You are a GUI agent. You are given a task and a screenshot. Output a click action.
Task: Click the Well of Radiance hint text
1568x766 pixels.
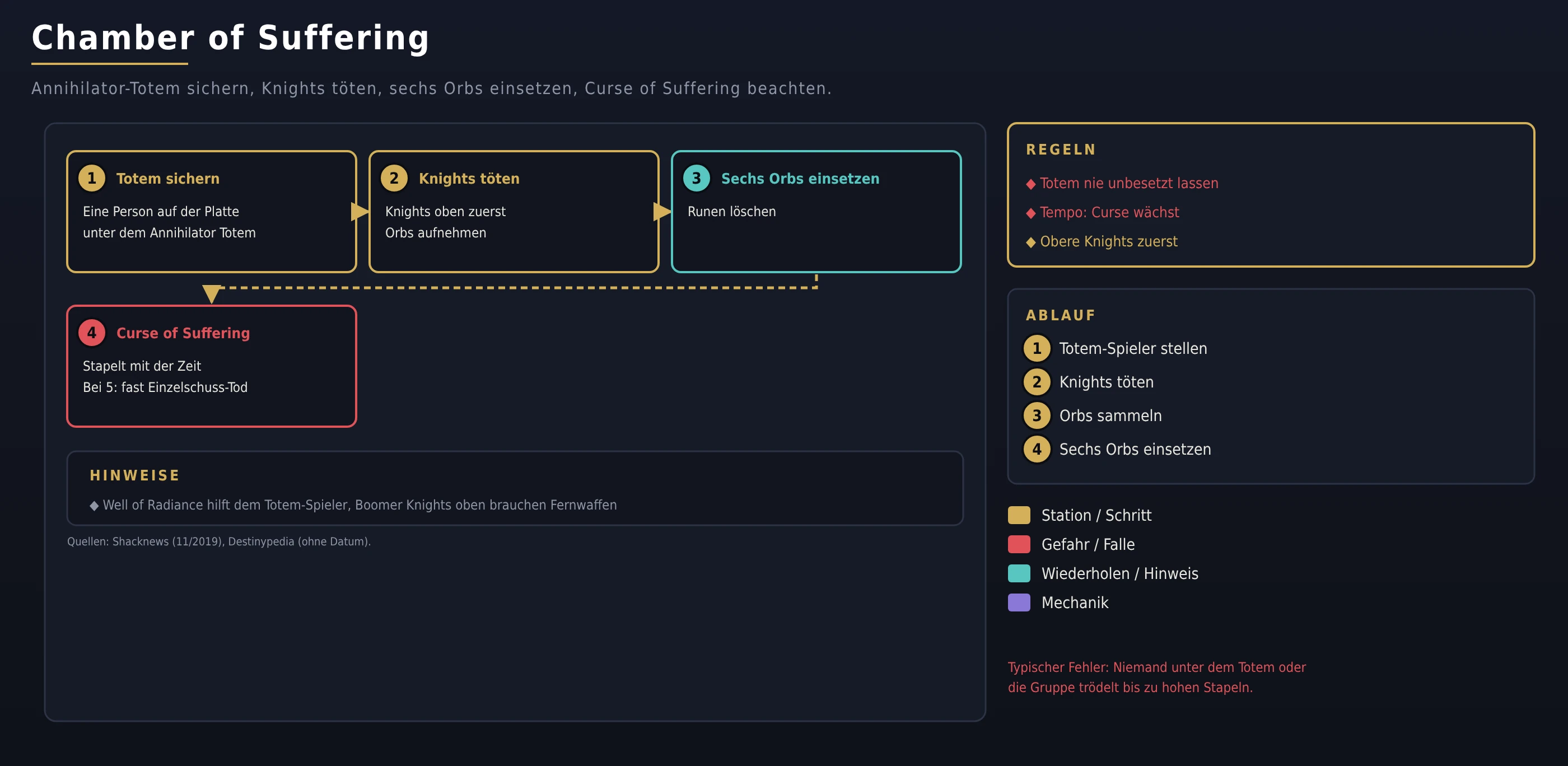click(360, 505)
